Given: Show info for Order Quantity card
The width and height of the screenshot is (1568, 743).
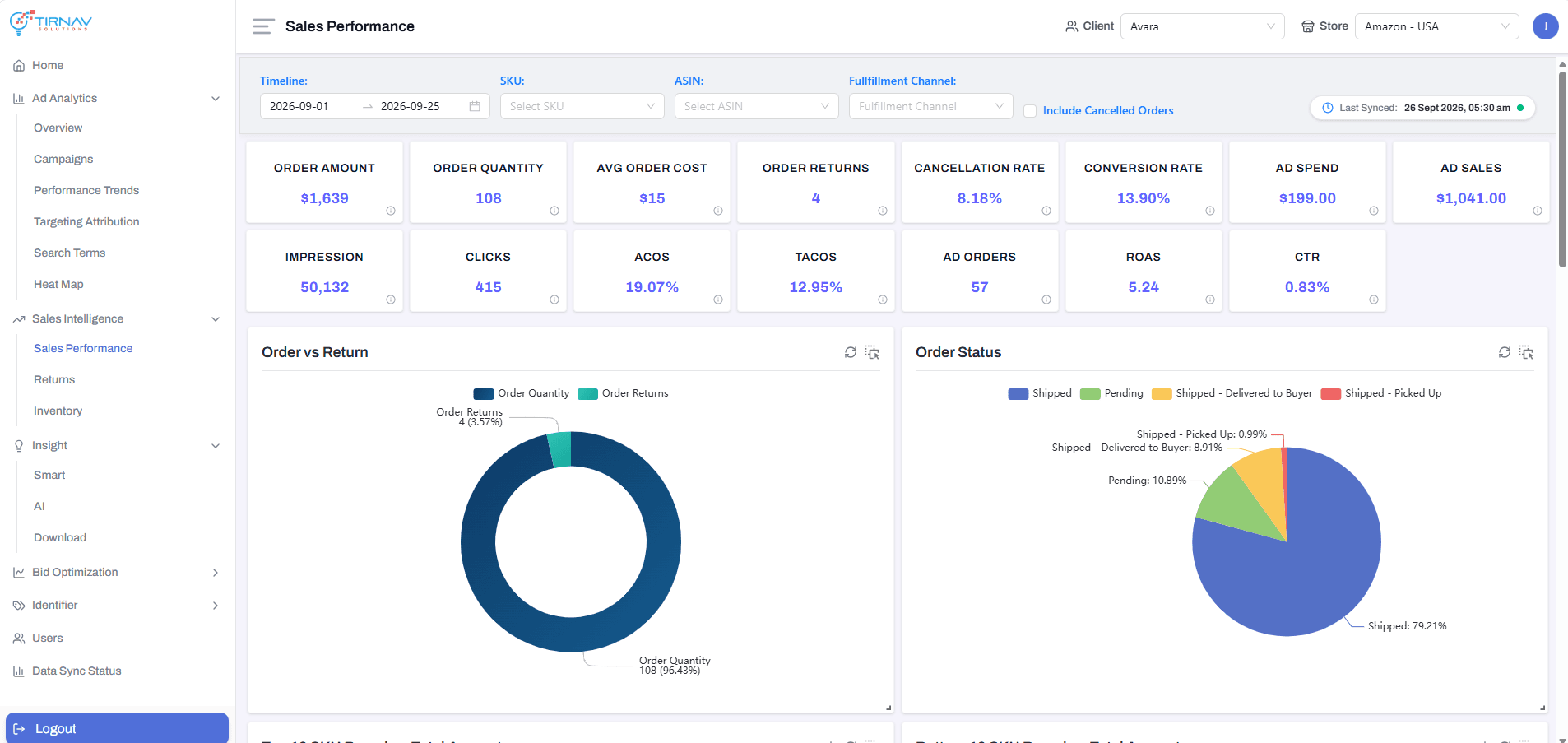Looking at the screenshot, I should (554, 211).
